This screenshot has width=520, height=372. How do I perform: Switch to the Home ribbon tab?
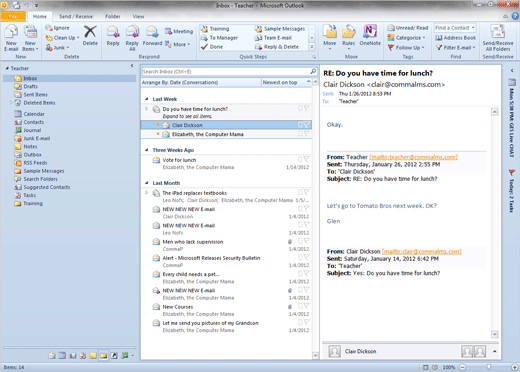40,16
